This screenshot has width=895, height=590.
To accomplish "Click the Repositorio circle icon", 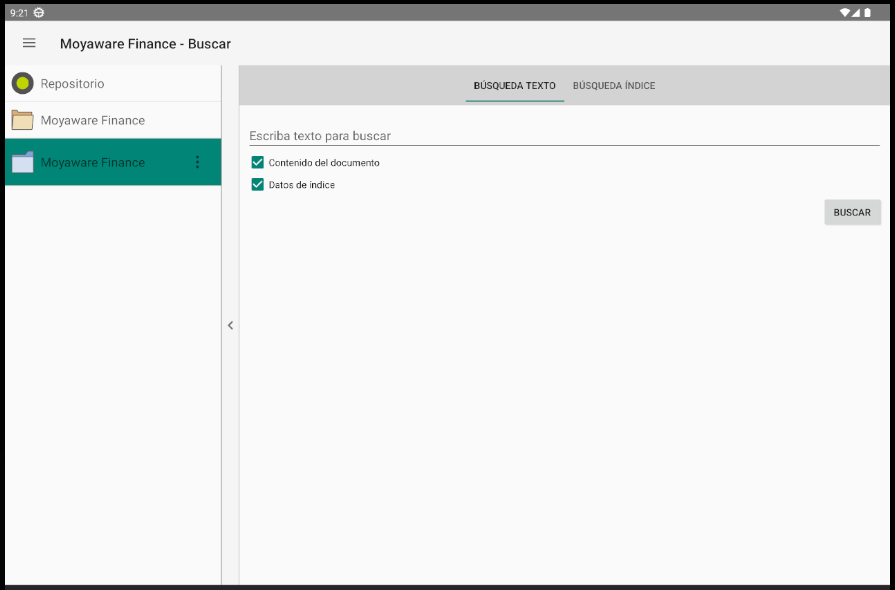I will [23, 83].
